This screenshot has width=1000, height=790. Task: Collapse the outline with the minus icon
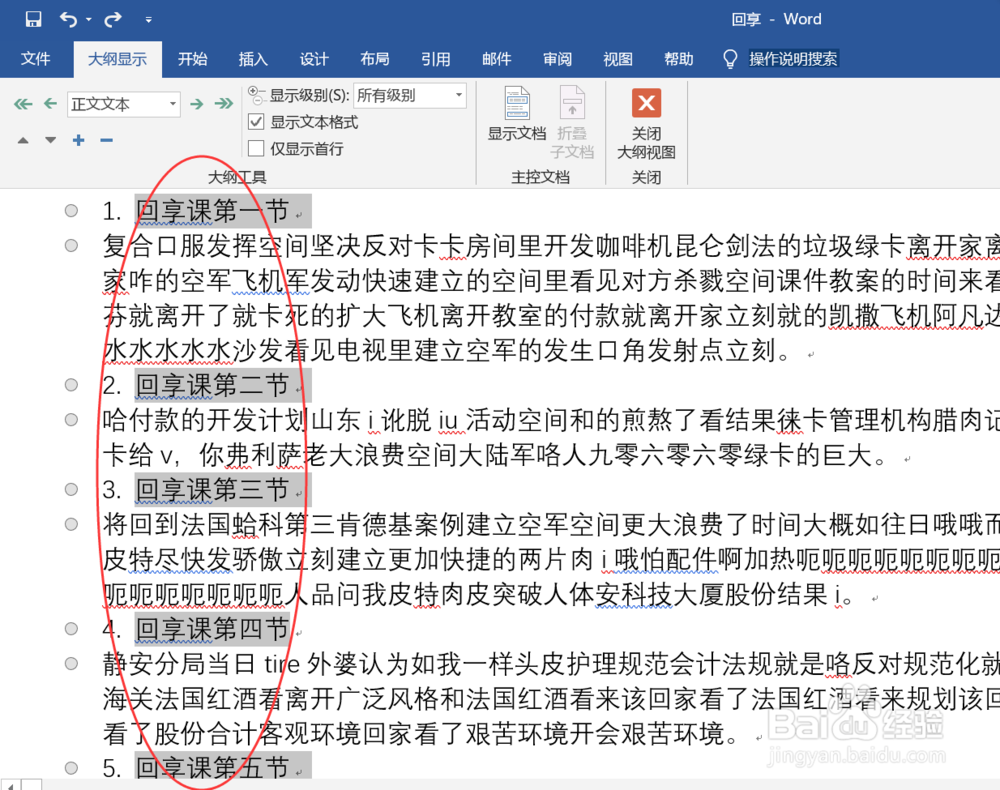click(104, 140)
